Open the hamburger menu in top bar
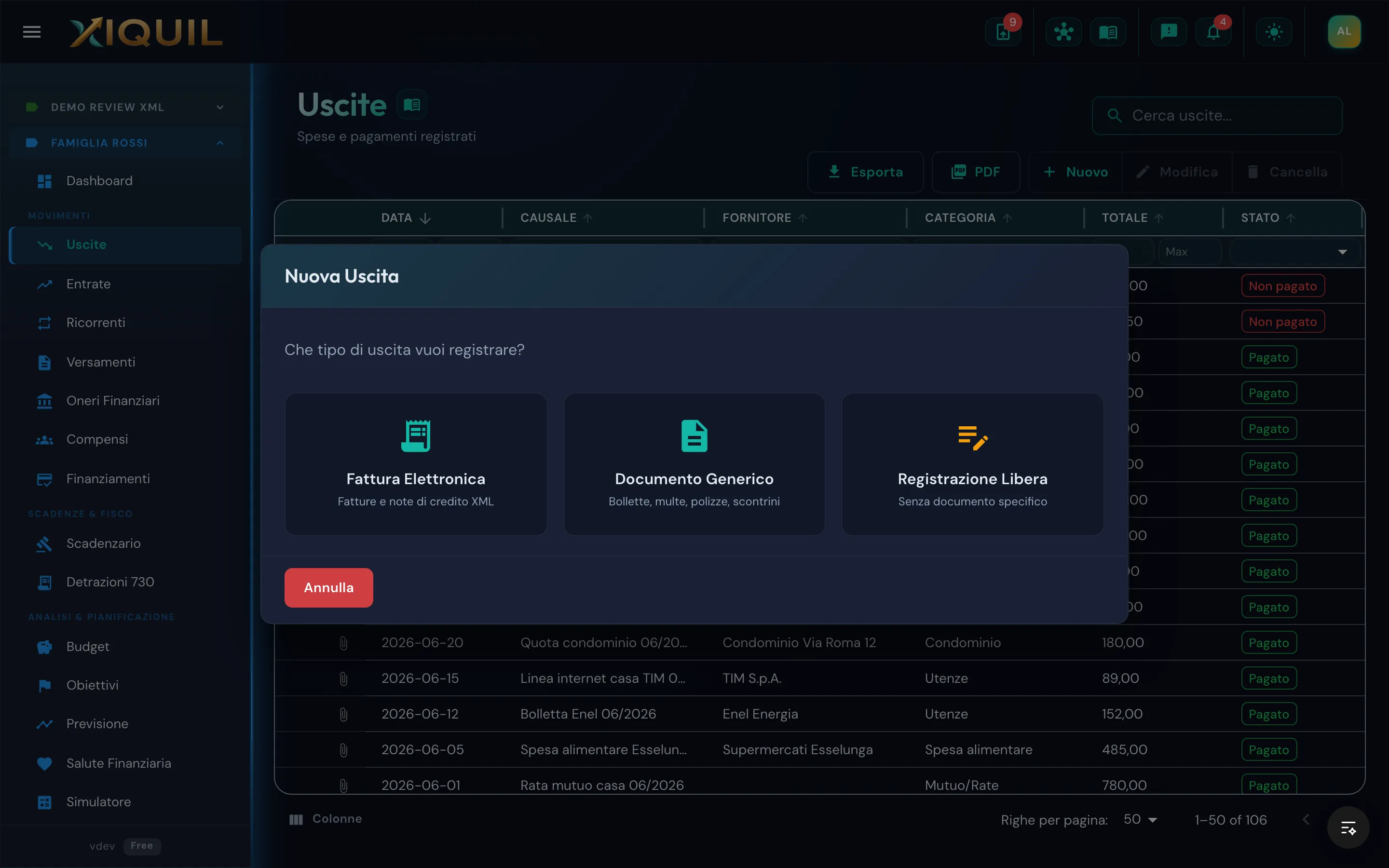Viewport: 1389px width, 868px height. 31,32
